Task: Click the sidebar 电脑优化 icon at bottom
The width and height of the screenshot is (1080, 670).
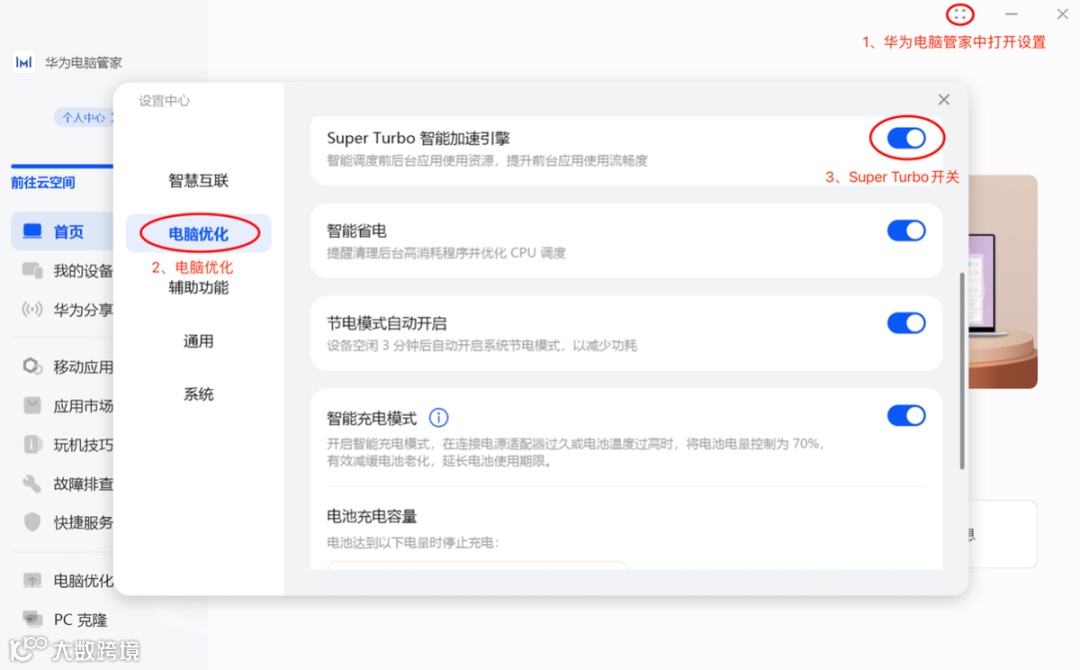Action: [x=32, y=580]
